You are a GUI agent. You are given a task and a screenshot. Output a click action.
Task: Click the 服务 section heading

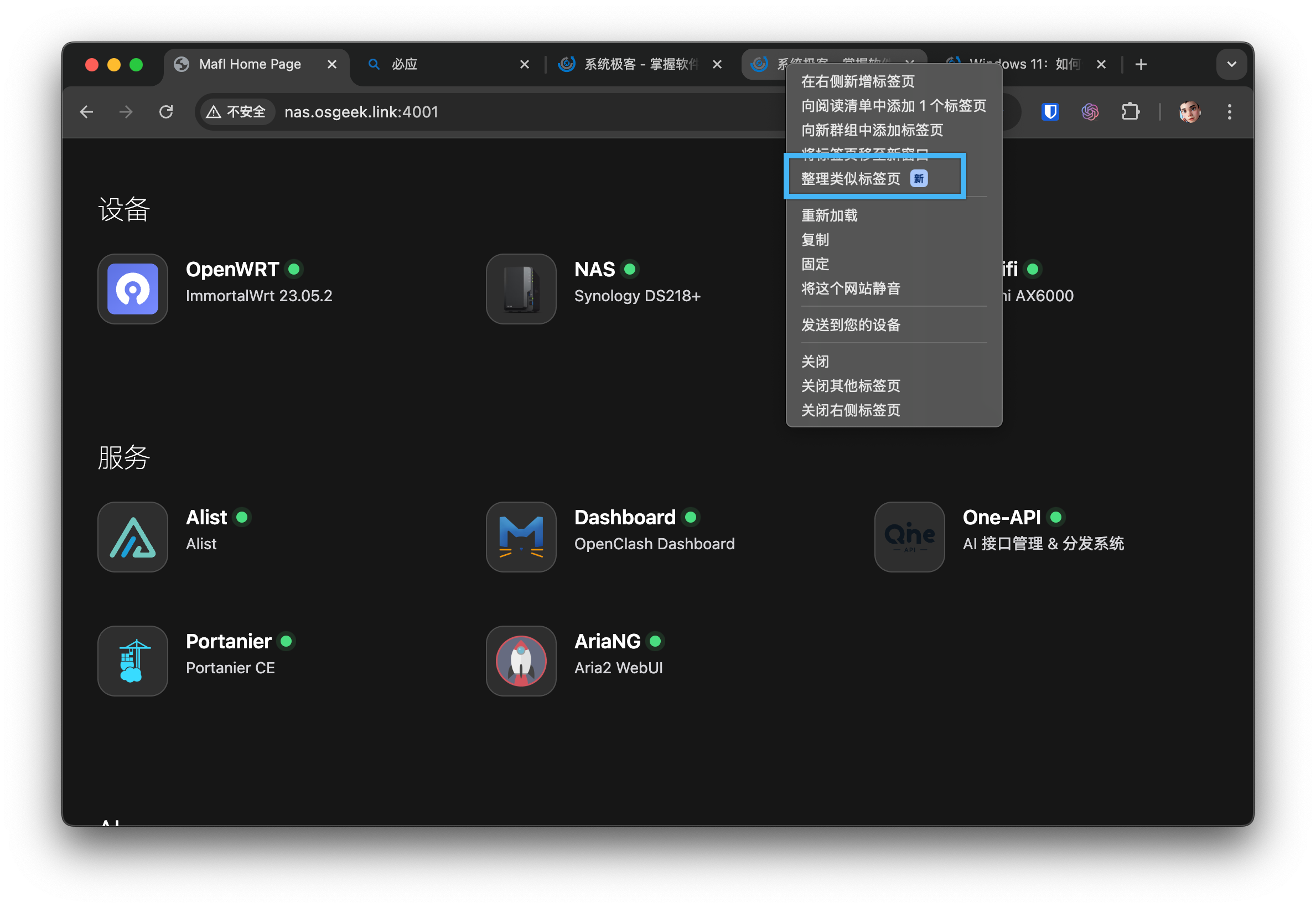pos(124,457)
